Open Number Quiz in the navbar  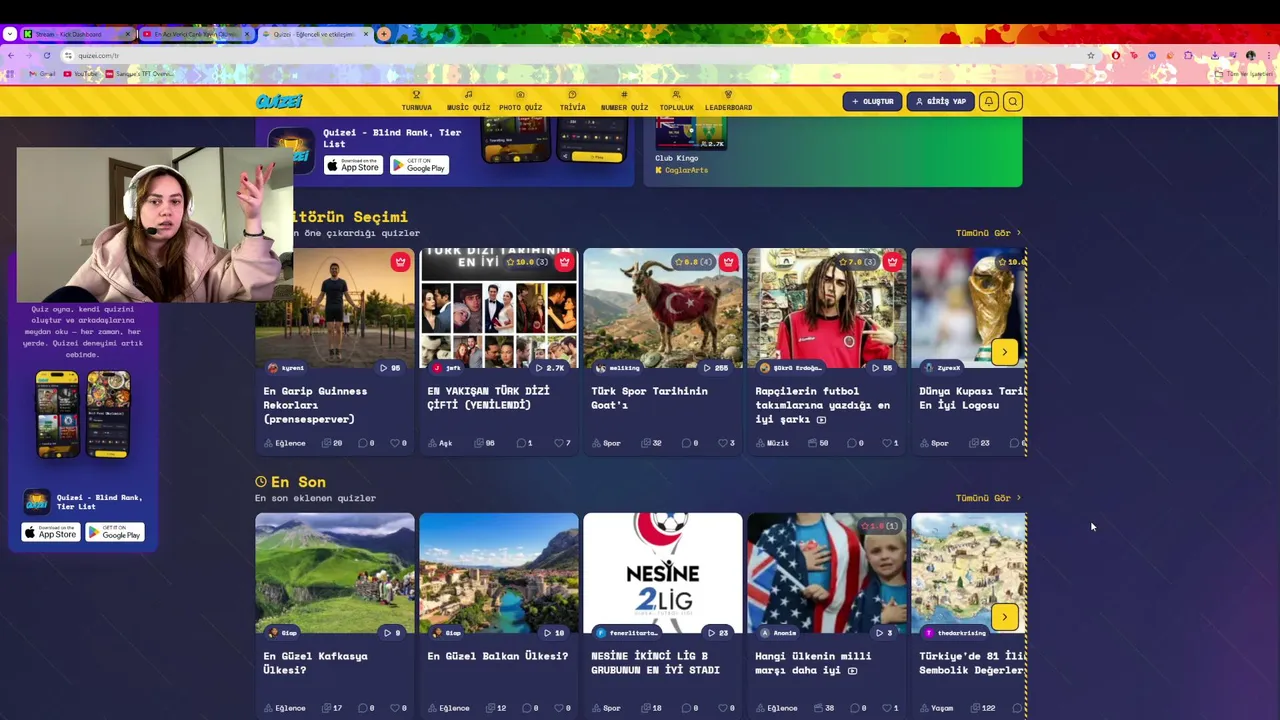pyautogui.click(x=624, y=101)
